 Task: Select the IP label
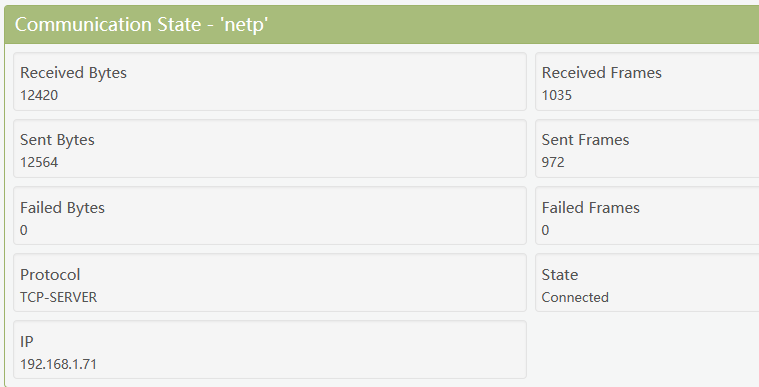pyautogui.click(x=27, y=342)
